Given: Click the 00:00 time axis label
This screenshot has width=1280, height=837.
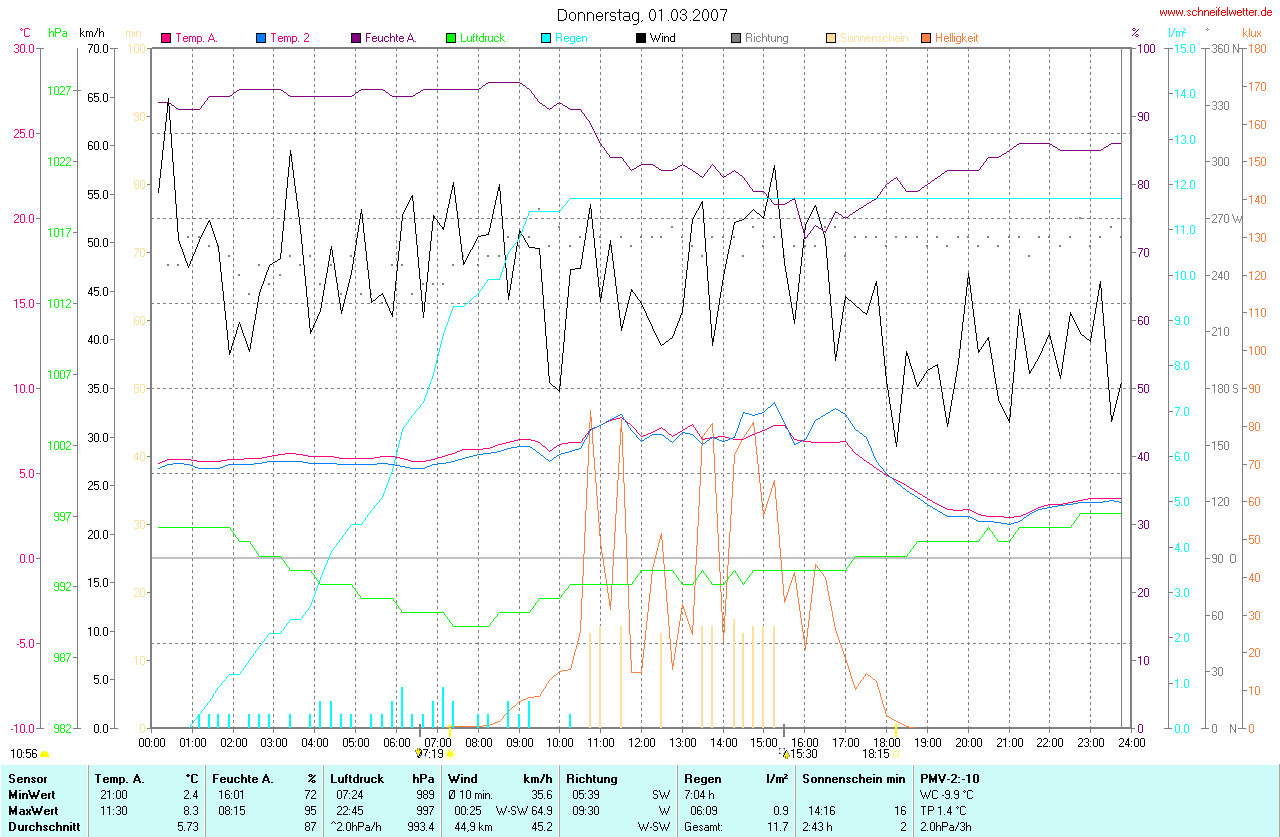Looking at the screenshot, I should (152, 742).
